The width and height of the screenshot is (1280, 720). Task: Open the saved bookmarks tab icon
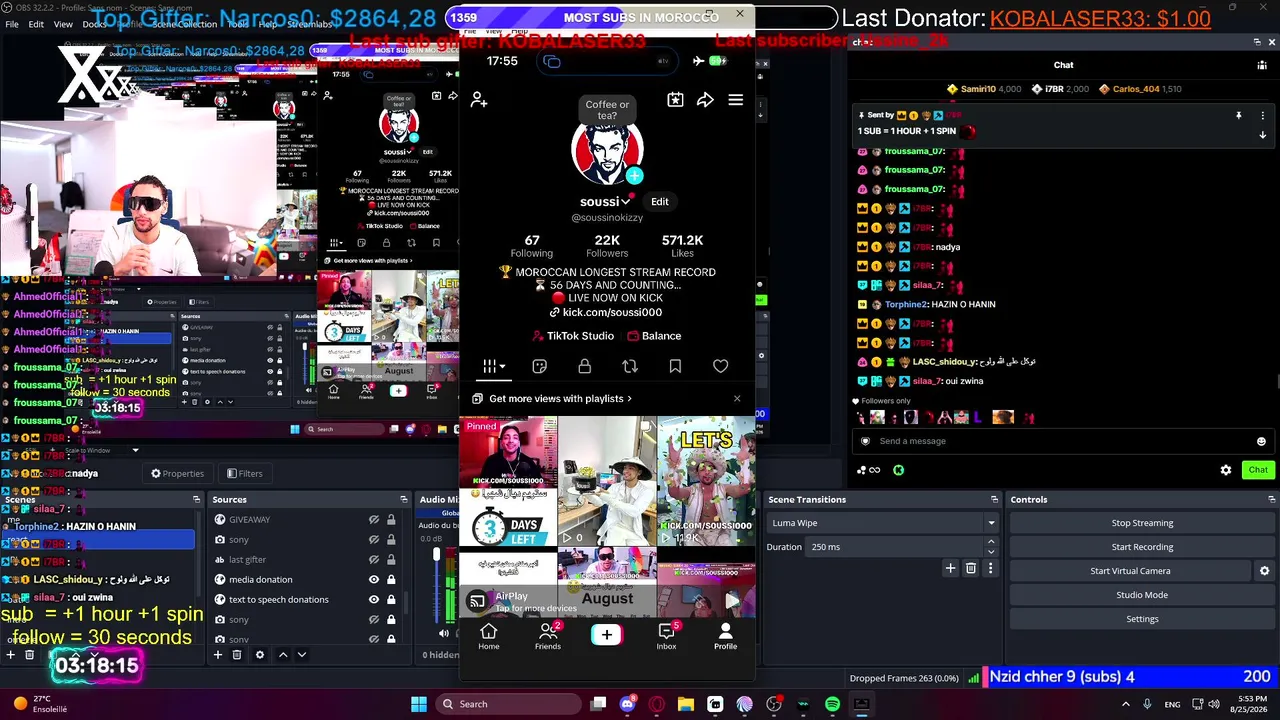pyautogui.click(x=675, y=367)
